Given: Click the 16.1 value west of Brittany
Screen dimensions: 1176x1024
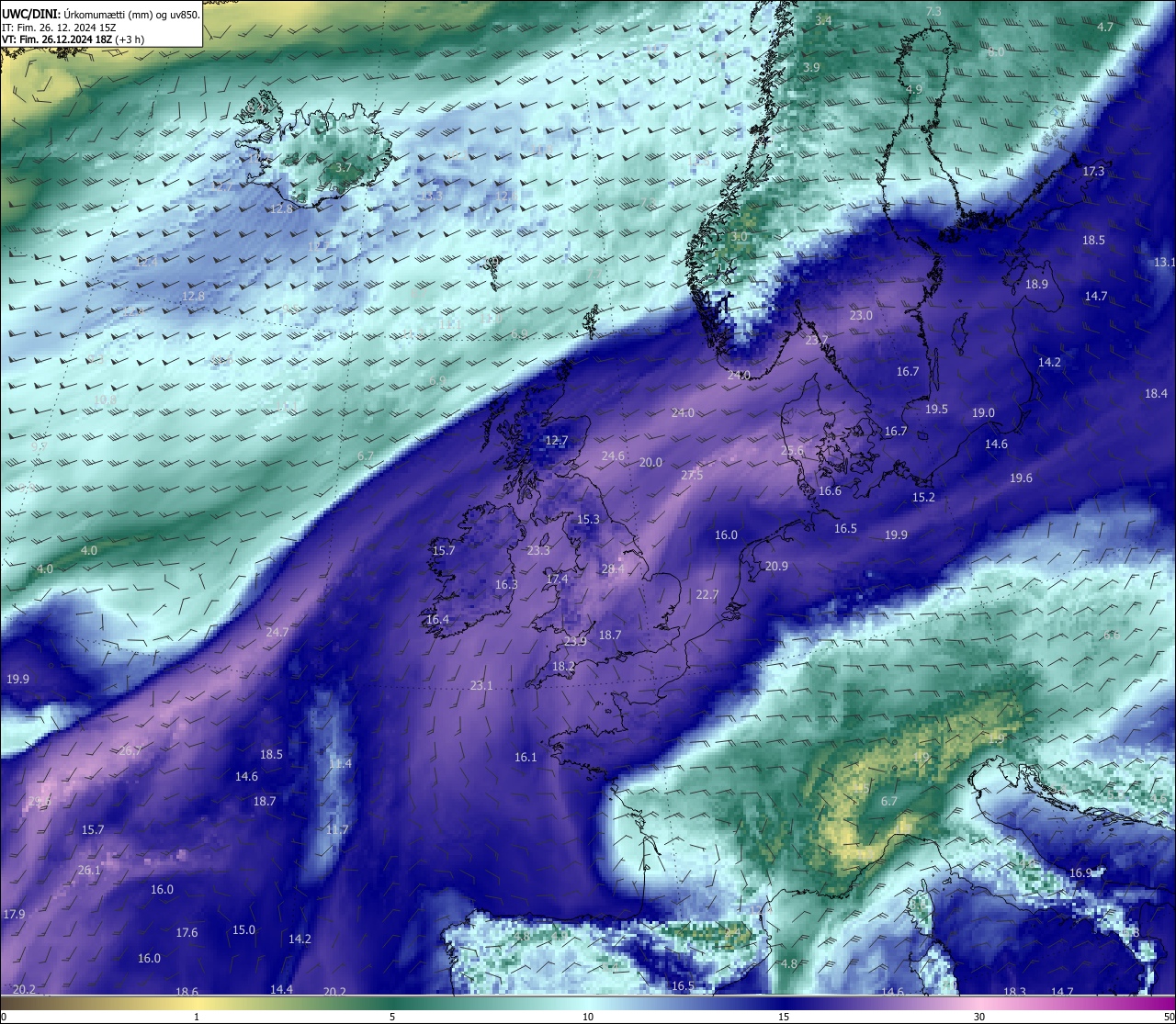Looking at the screenshot, I should [x=526, y=758].
